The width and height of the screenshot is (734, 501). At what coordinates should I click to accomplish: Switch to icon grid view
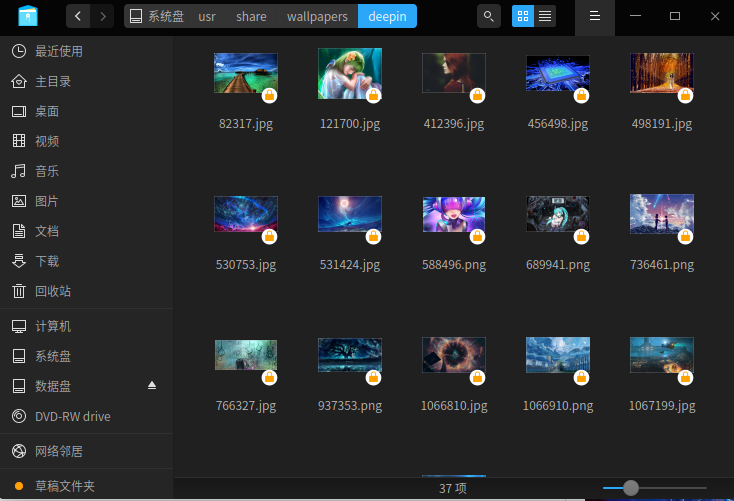tap(523, 16)
